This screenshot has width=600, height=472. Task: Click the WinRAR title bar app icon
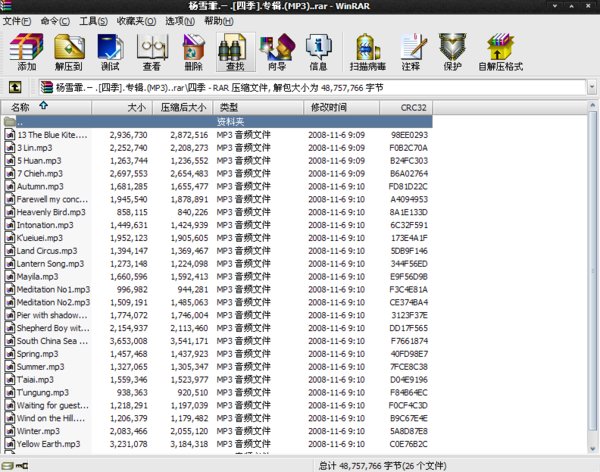coord(6,6)
